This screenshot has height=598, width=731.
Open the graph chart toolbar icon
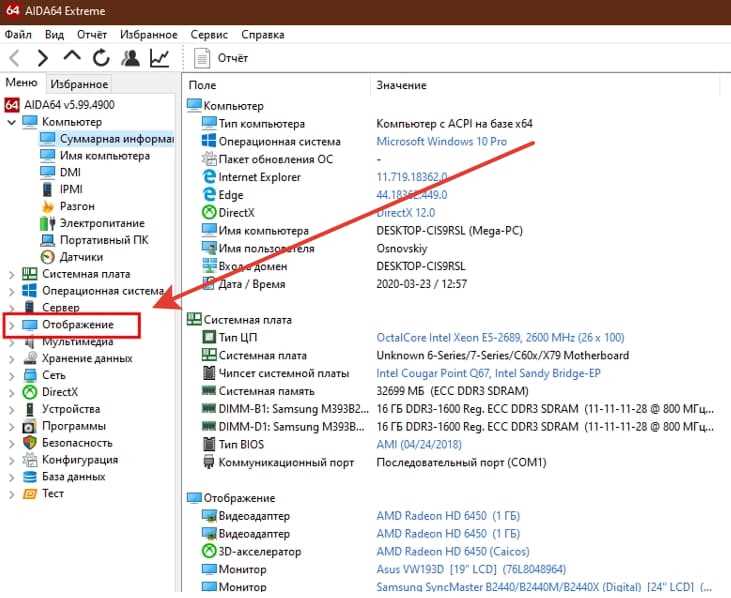159,58
